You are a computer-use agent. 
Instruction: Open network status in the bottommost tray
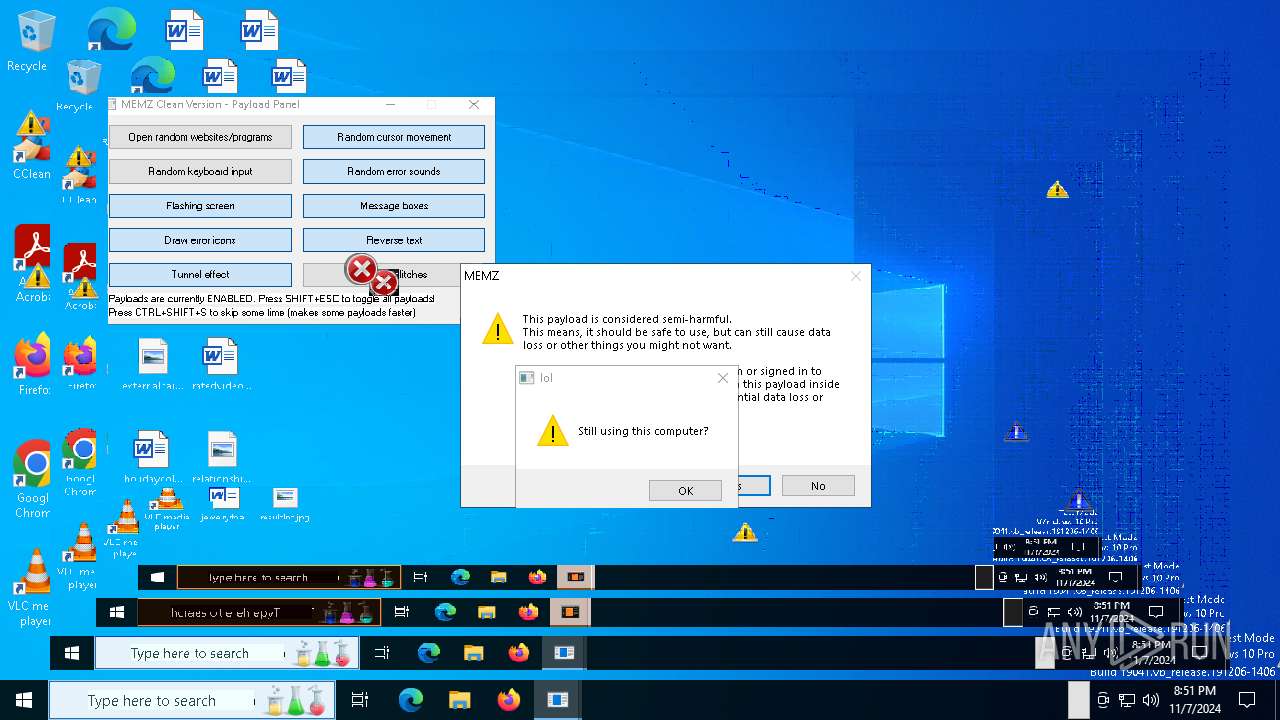pyautogui.click(x=1127, y=700)
